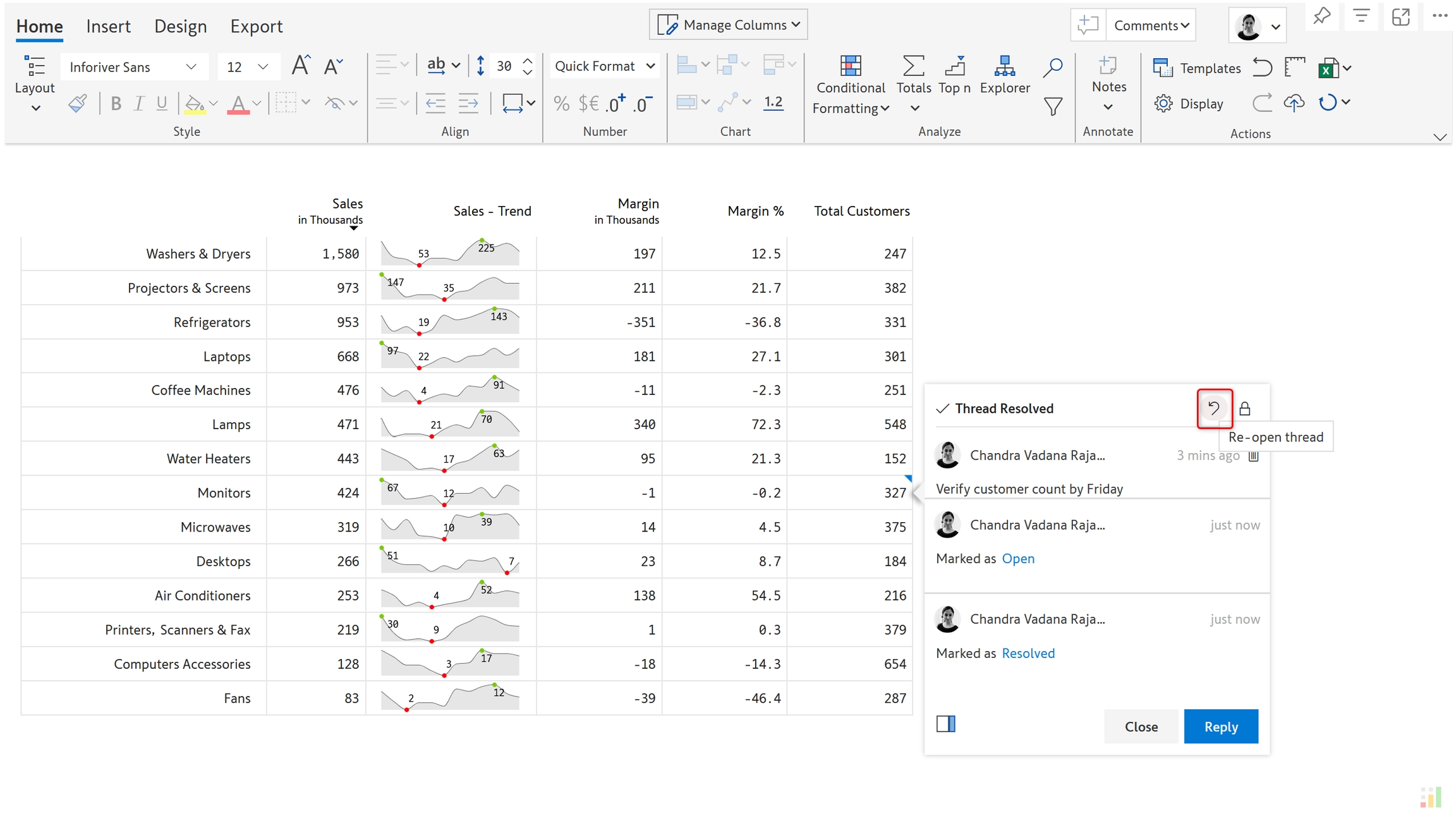Screen dimensions: 1456x816
Task: Open the font name dropdown
Action: [190, 67]
